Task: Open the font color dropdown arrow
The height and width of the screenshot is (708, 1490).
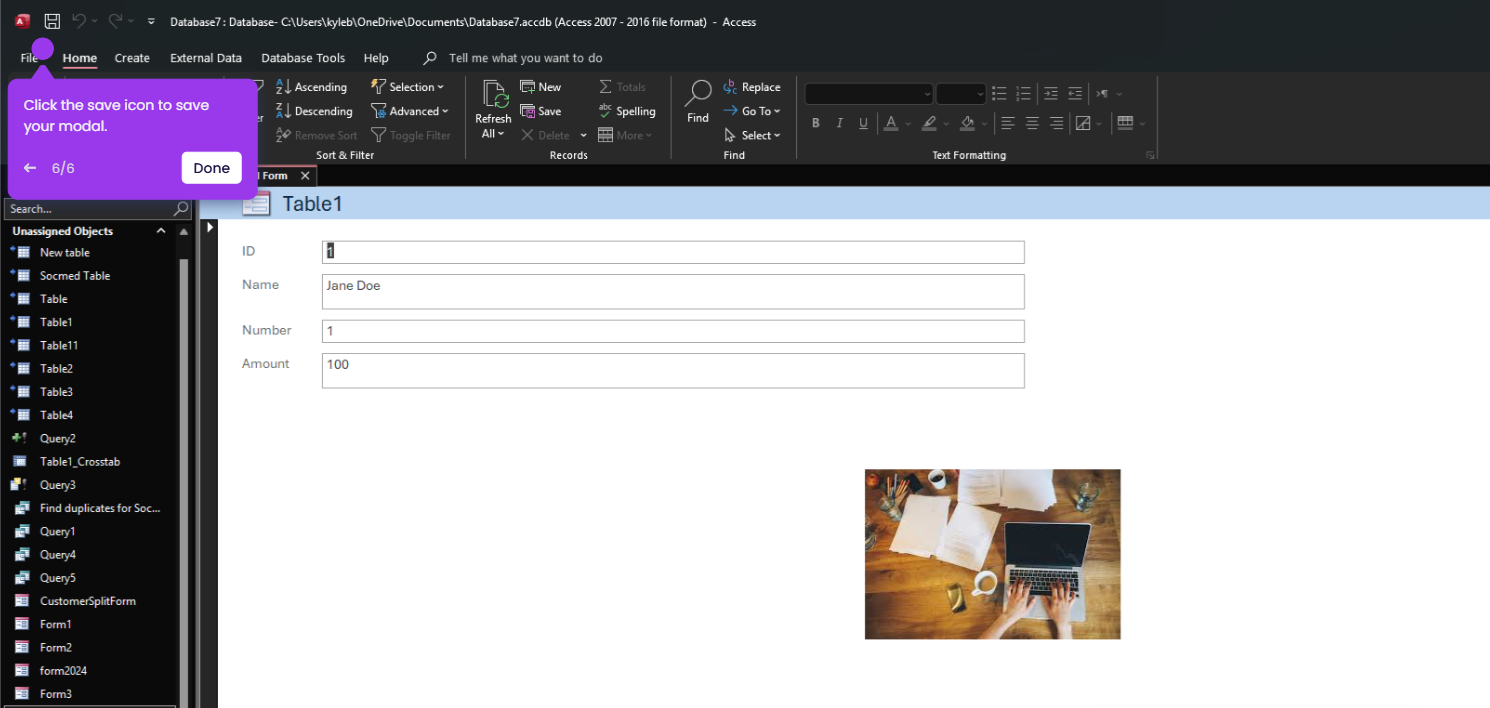Action: tap(908, 124)
